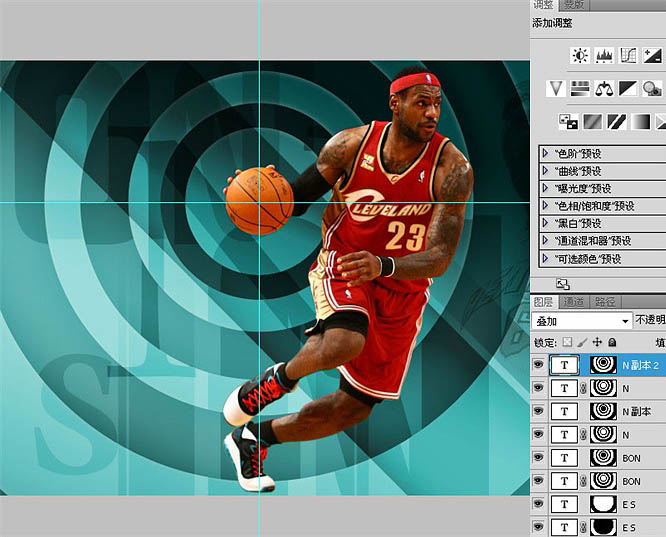Click the mask thumbnail of the linked BON layer
This screenshot has width=666, height=537.
coord(603,481)
